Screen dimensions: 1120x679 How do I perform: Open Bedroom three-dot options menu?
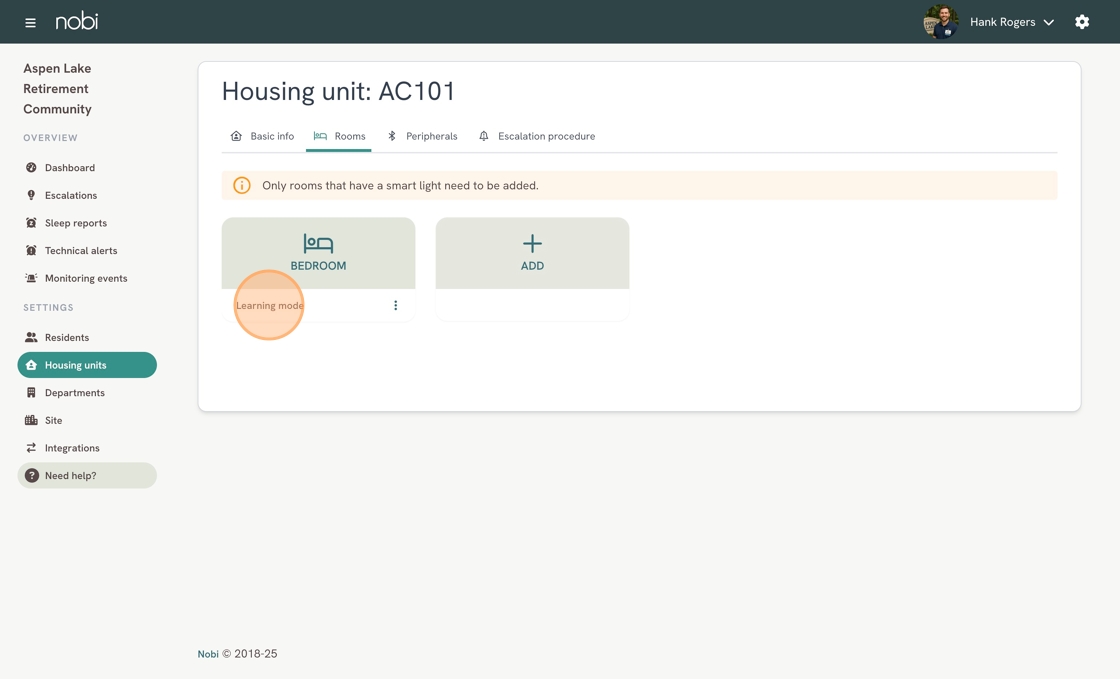[395, 306]
